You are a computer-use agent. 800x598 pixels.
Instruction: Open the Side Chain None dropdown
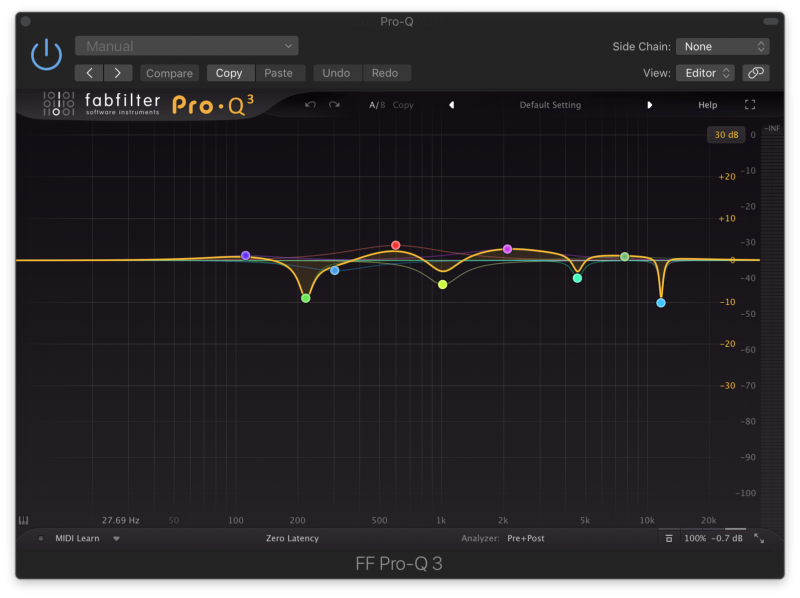tap(722, 46)
